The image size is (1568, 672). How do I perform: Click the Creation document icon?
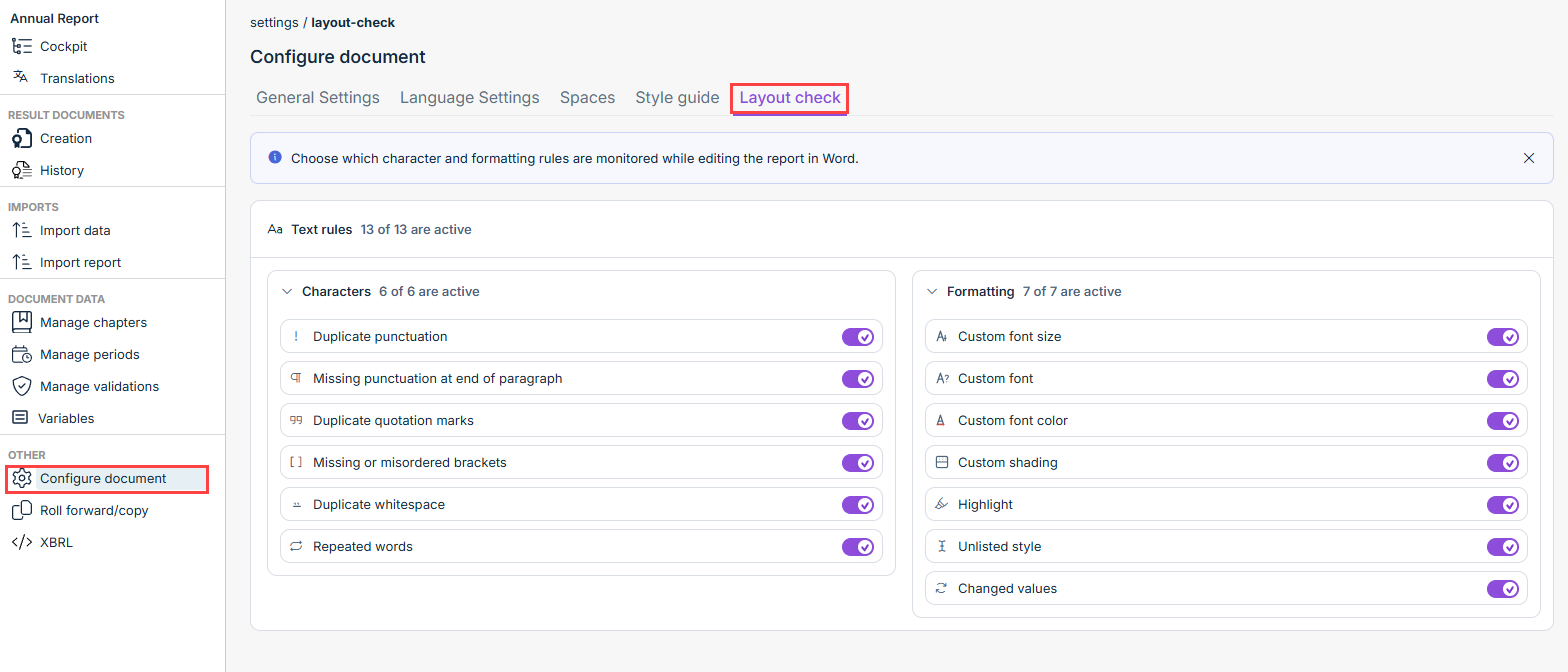21,138
